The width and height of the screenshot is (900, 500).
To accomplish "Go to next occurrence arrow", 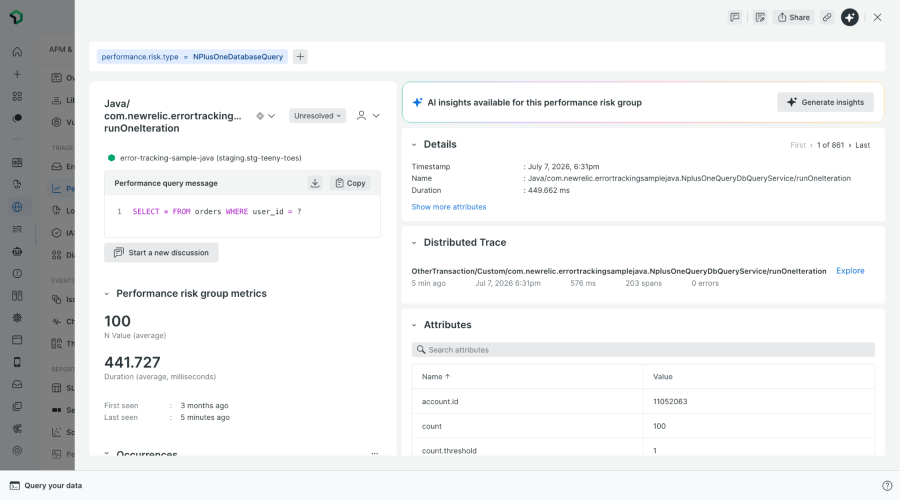I will pos(850,145).
